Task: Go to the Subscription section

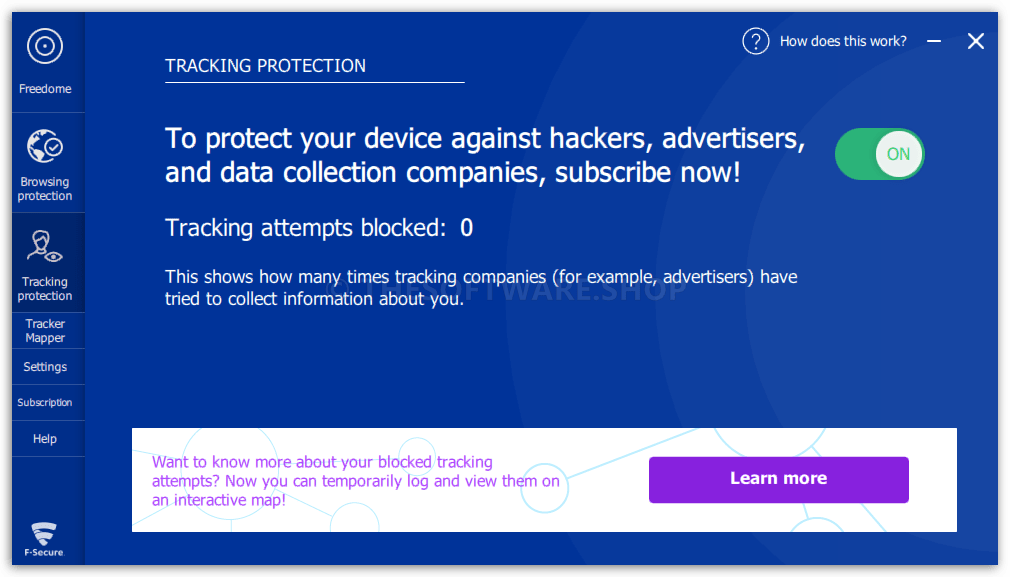Action: pyautogui.click(x=45, y=402)
